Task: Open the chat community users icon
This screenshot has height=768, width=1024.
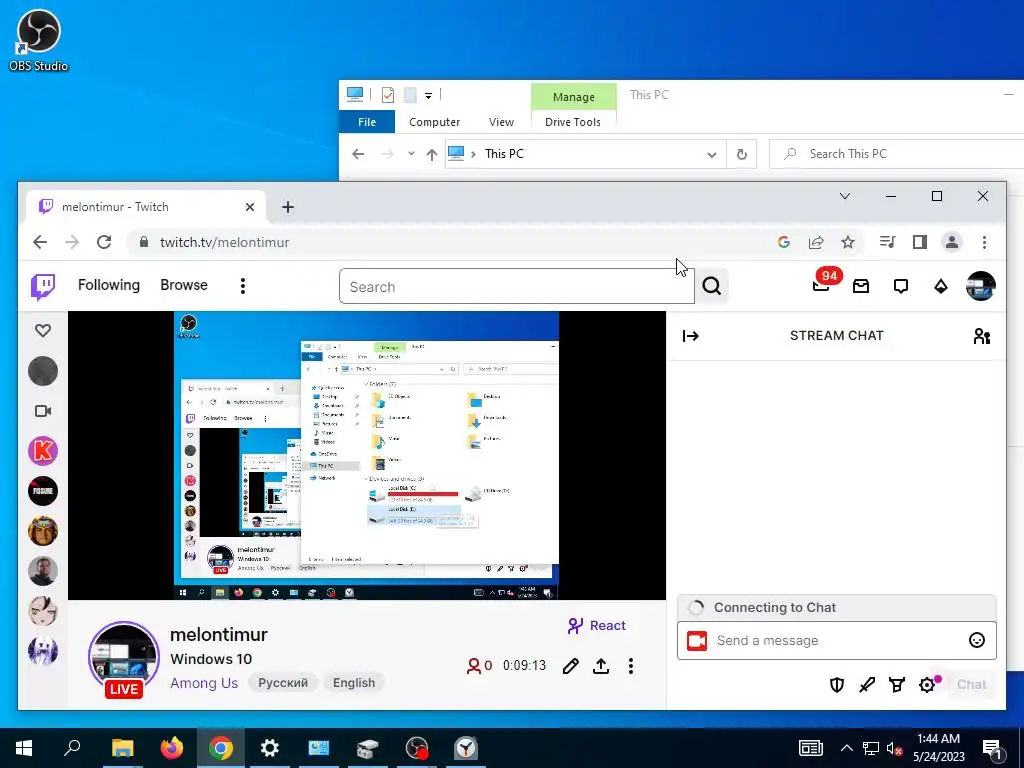Action: (982, 336)
